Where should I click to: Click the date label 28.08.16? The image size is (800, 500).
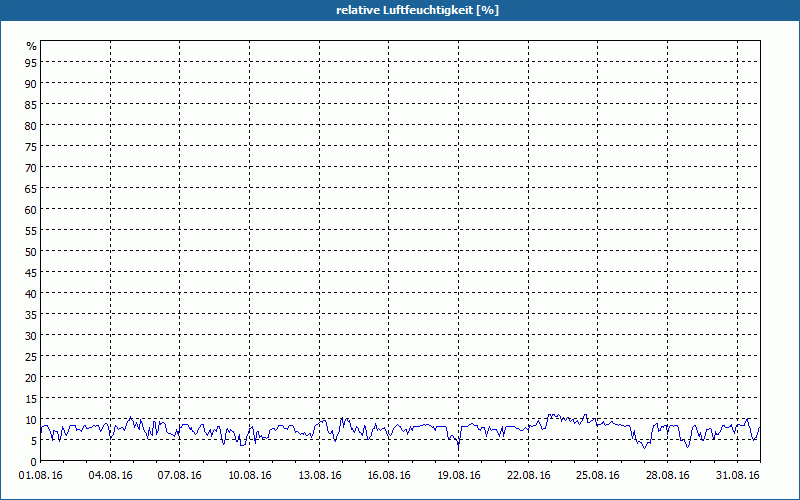click(667, 476)
